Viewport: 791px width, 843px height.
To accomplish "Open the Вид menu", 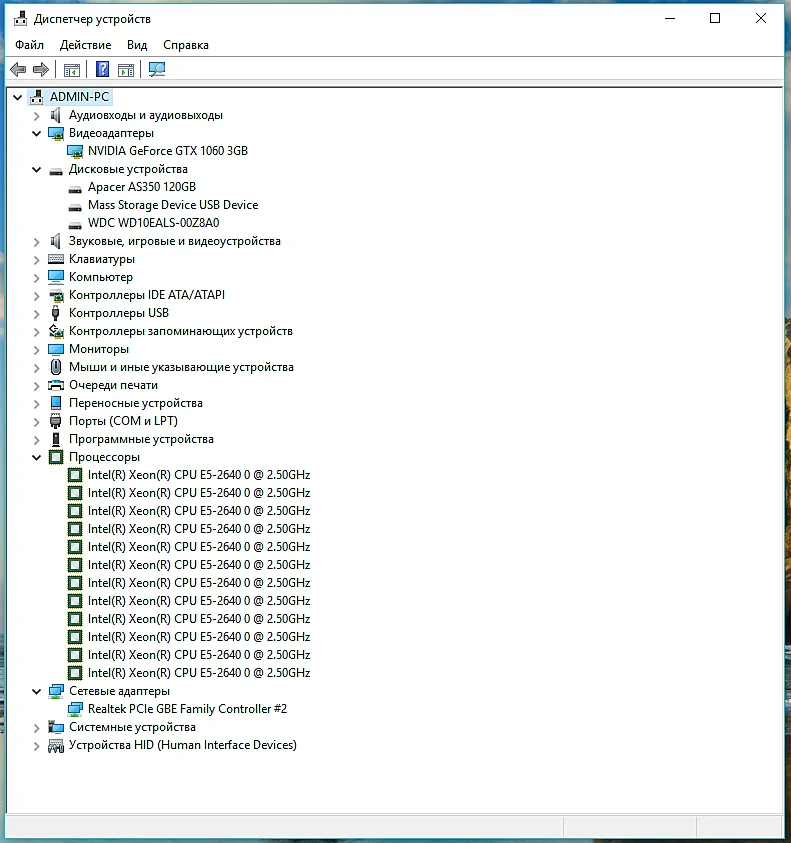I will [137, 45].
